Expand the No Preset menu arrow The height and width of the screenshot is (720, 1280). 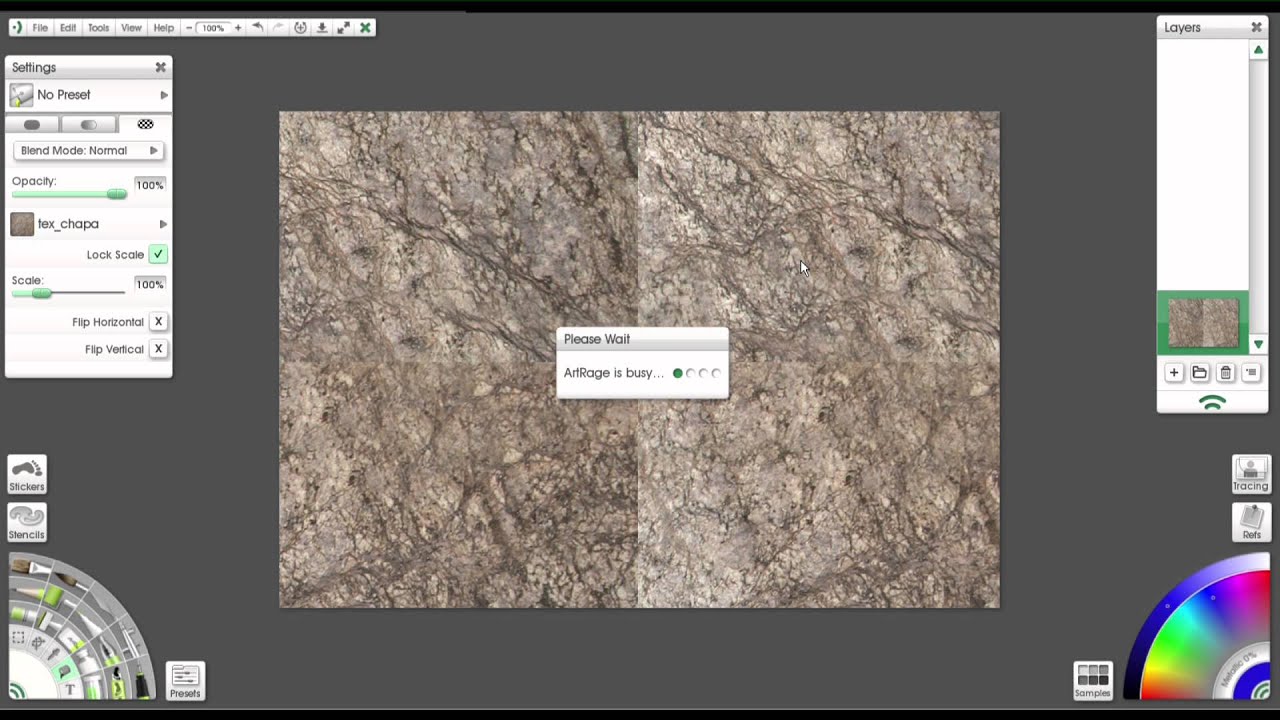click(164, 95)
